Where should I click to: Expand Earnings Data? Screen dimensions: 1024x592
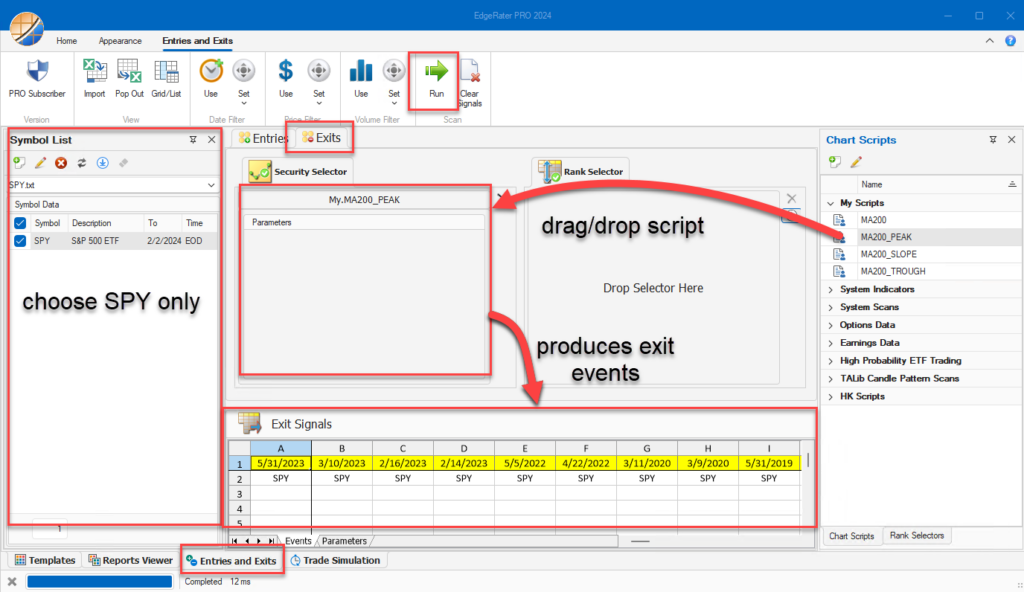(831, 343)
